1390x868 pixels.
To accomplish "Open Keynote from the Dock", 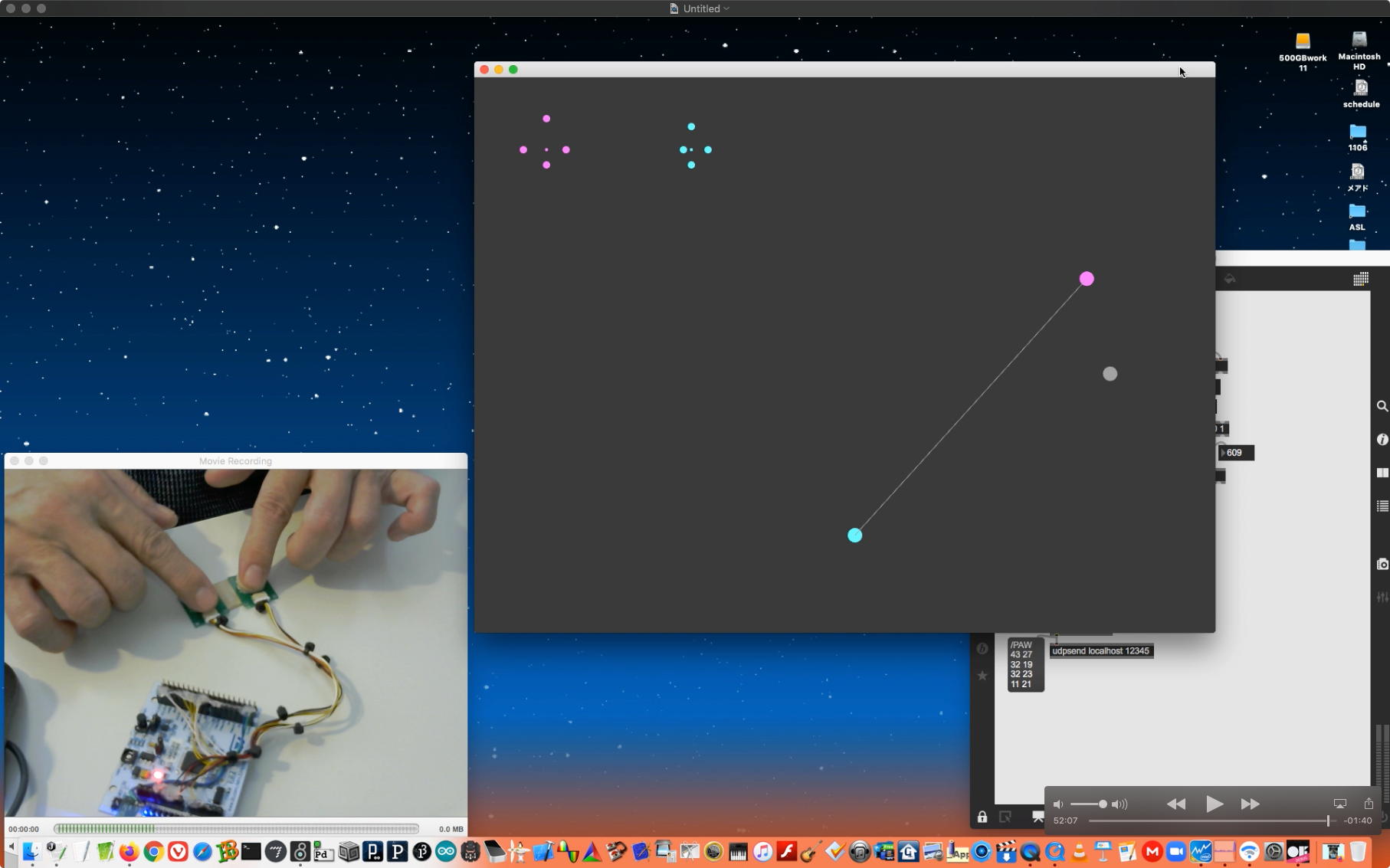I will point(1103,851).
